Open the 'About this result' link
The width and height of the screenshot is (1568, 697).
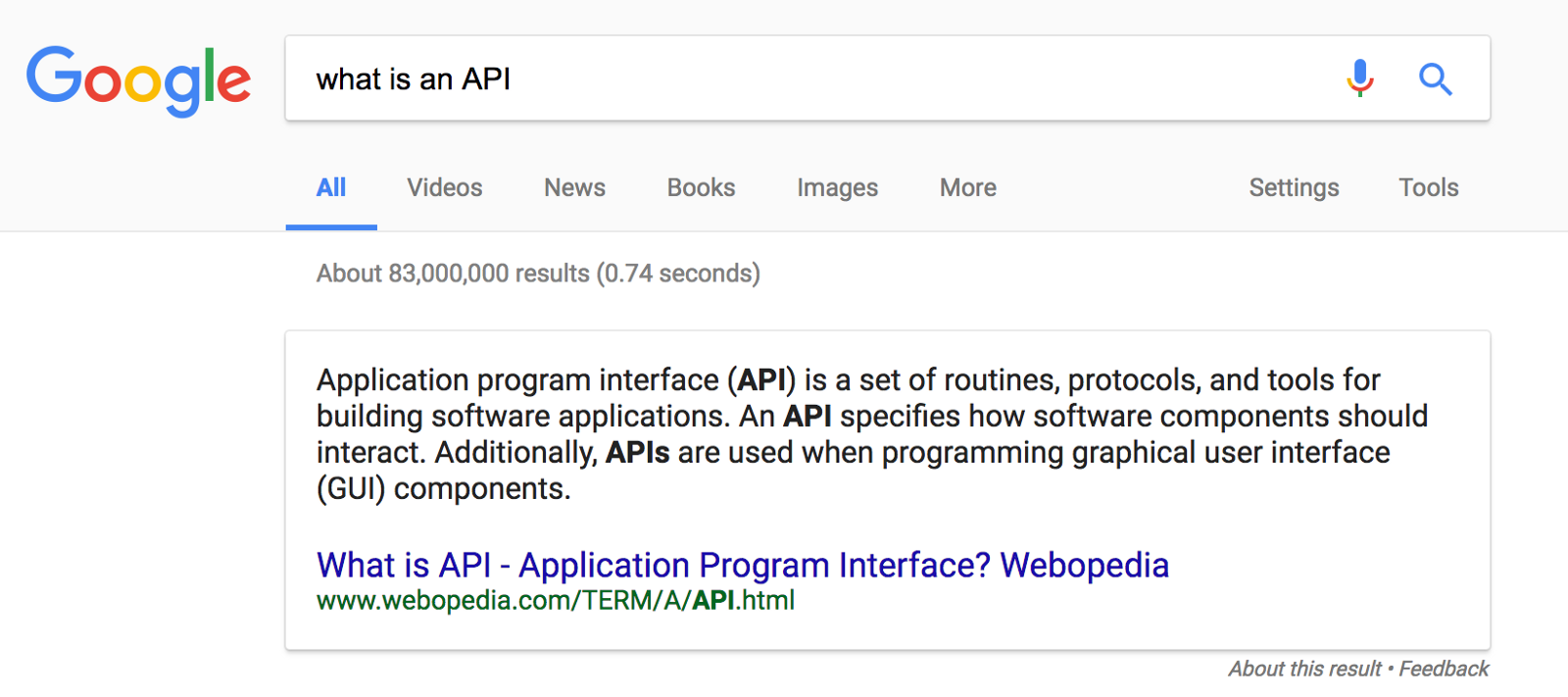coord(1304,669)
